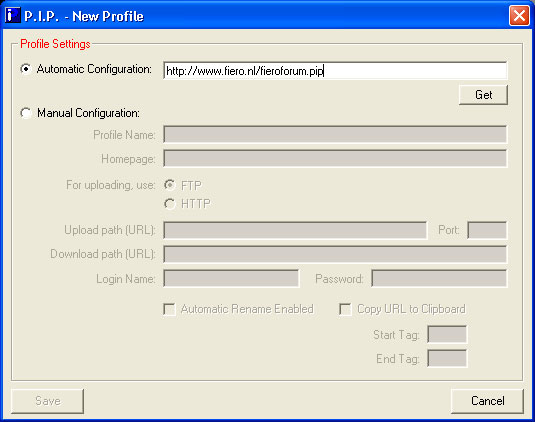Click the Cancel button

(x=487, y=401)
